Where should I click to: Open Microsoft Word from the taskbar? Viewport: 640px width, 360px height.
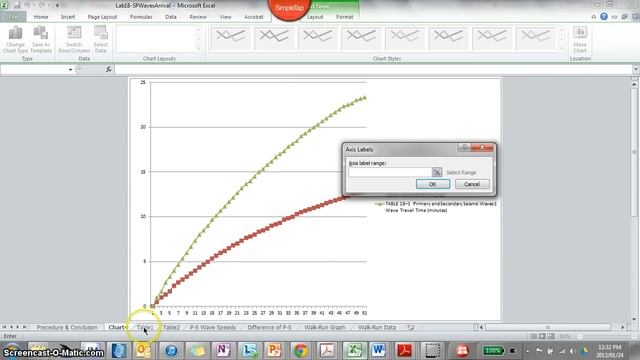click(x=378, y=350)
